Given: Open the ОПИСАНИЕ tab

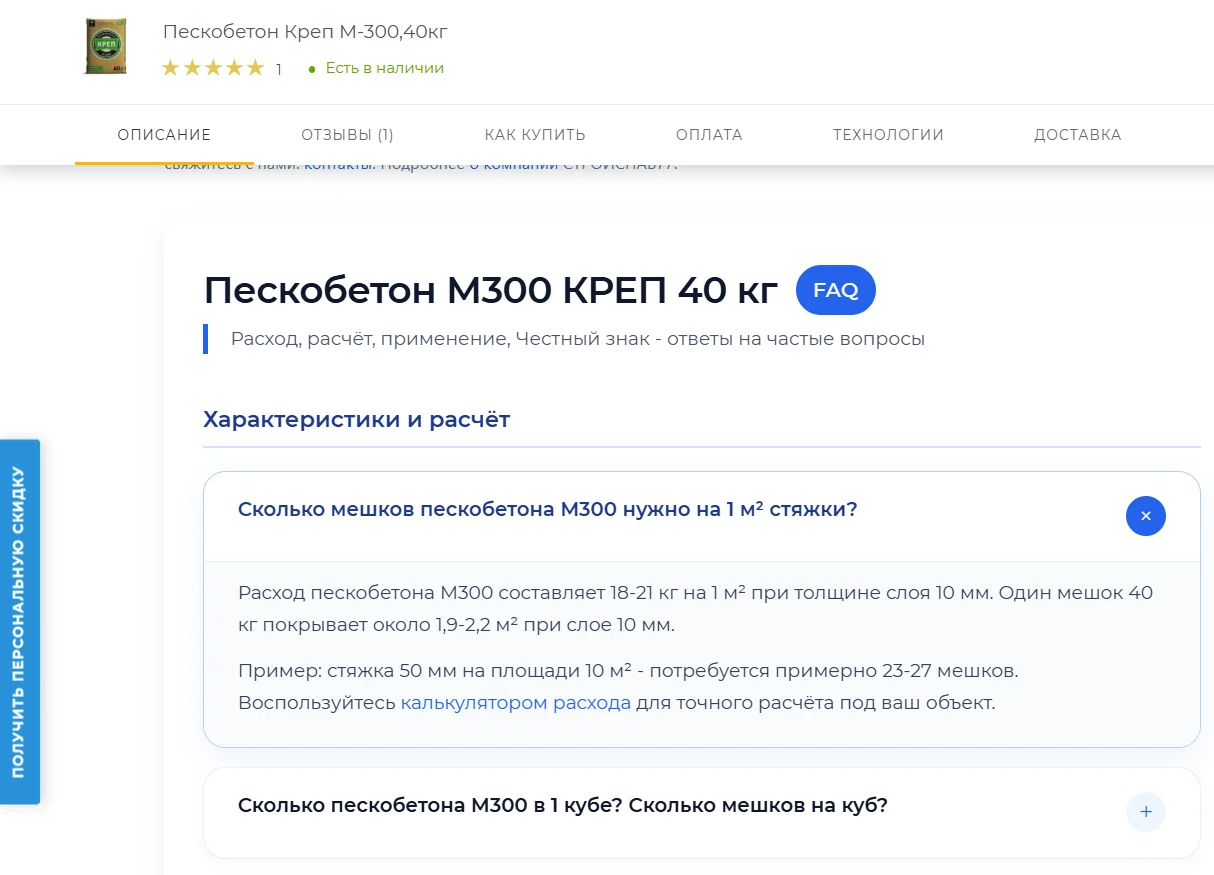Looking at the screenshot, I should pos(164,135).
